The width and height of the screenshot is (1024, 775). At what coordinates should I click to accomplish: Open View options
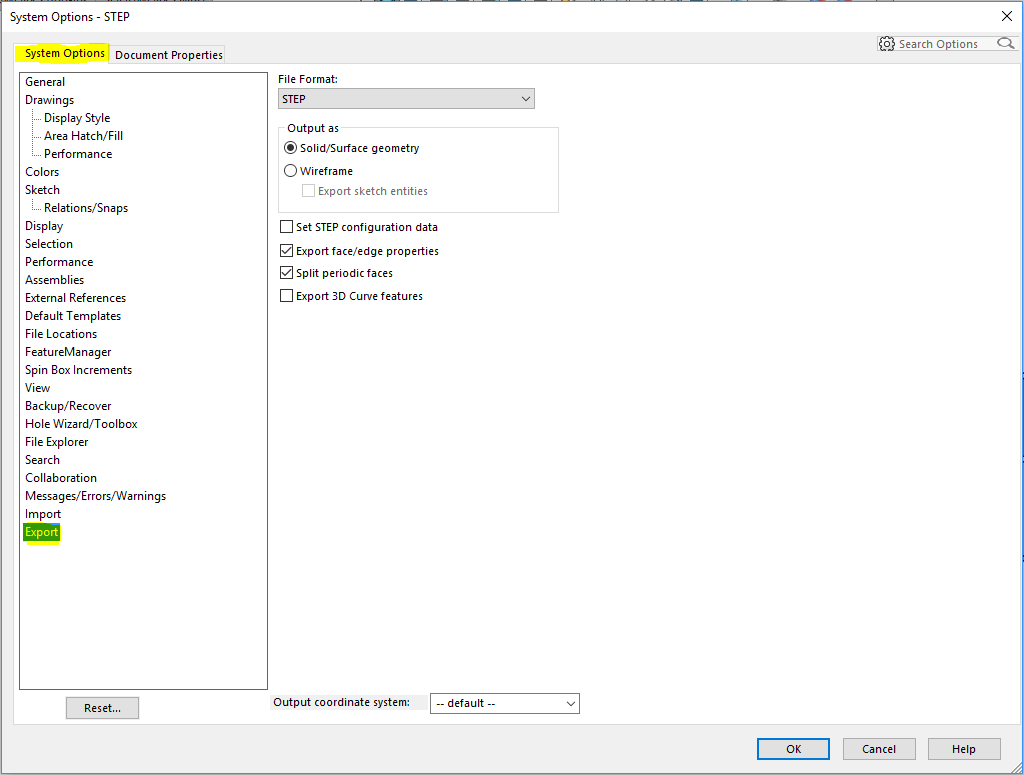point(38,388)
